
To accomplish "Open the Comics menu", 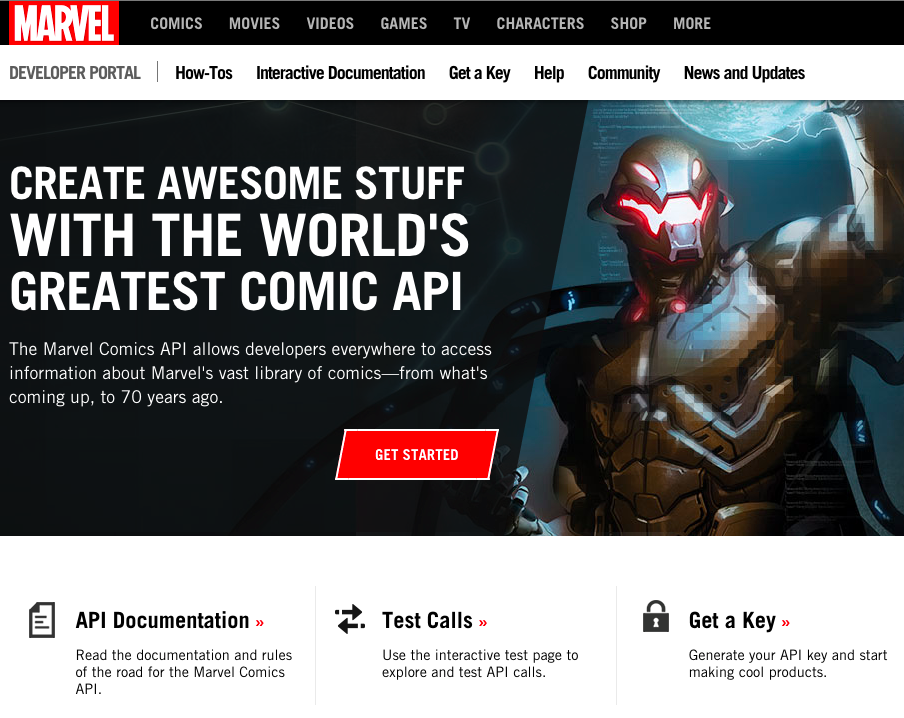I will tap(176, 24).
